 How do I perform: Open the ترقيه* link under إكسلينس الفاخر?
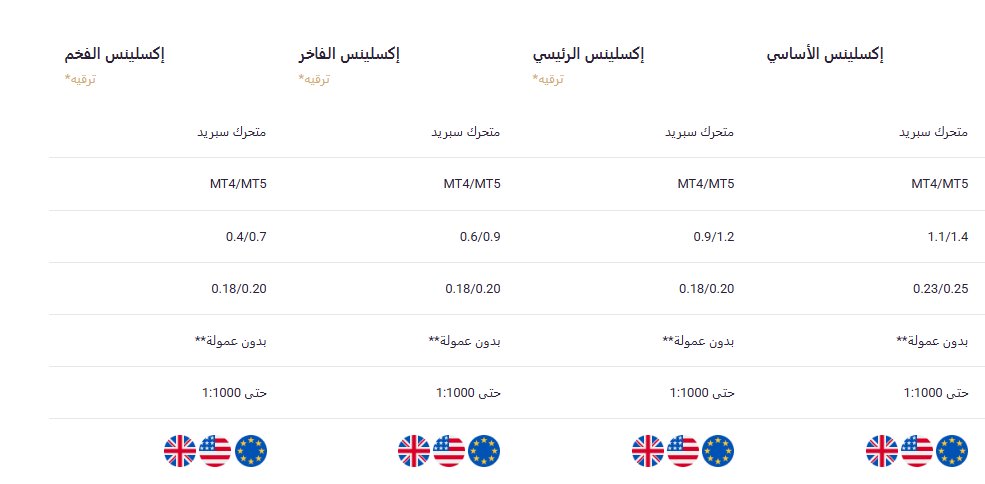coord(314,78)
